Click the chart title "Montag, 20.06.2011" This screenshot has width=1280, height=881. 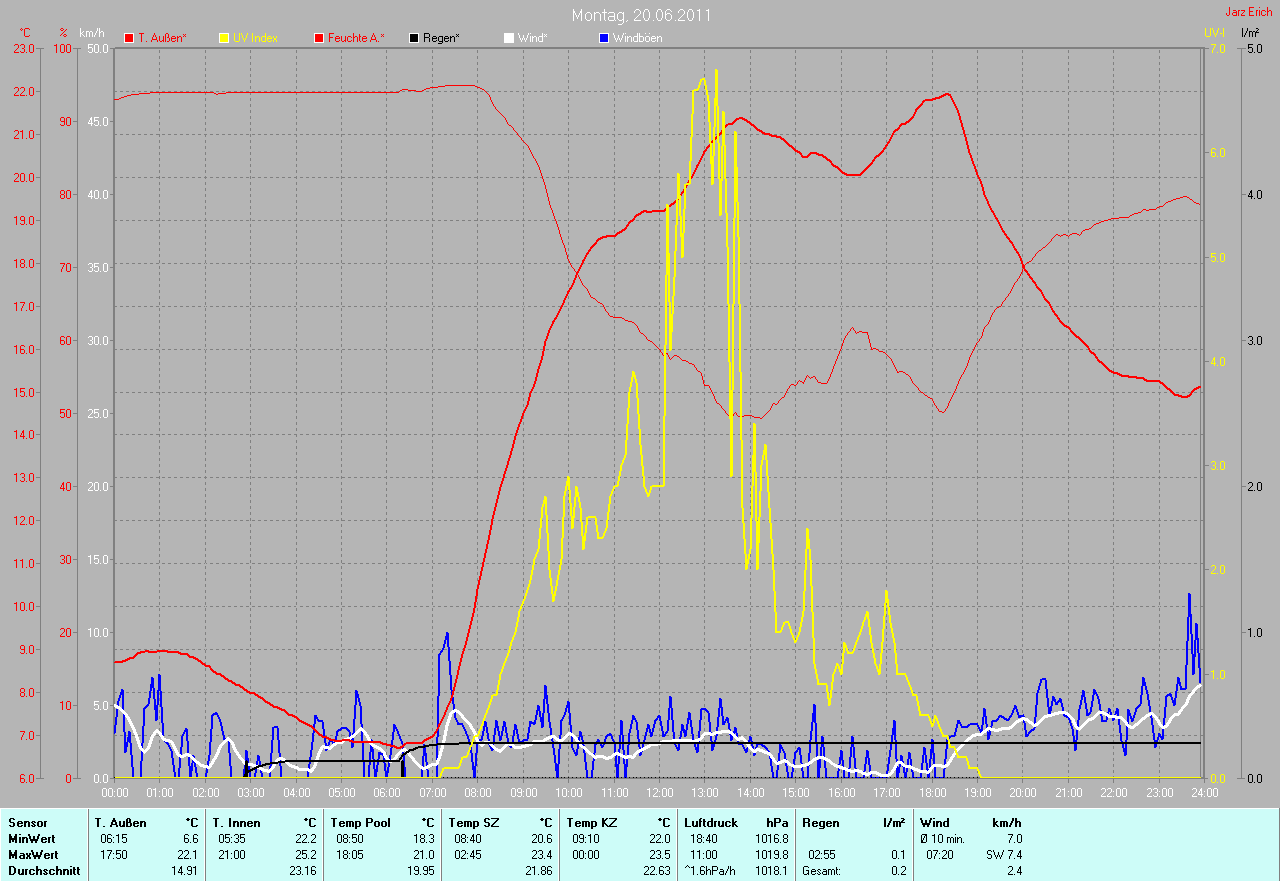click(642, 15)
